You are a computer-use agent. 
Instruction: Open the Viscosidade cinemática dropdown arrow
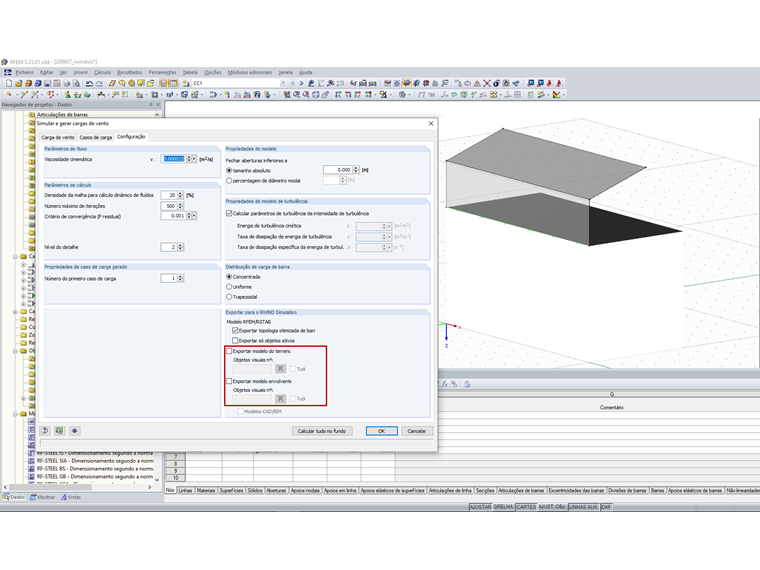[x=194, y=159]
